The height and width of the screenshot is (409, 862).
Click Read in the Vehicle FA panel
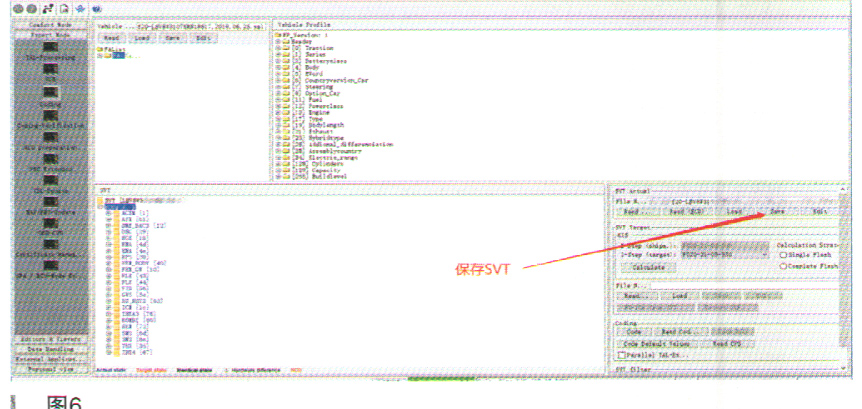tap(112, 38)
